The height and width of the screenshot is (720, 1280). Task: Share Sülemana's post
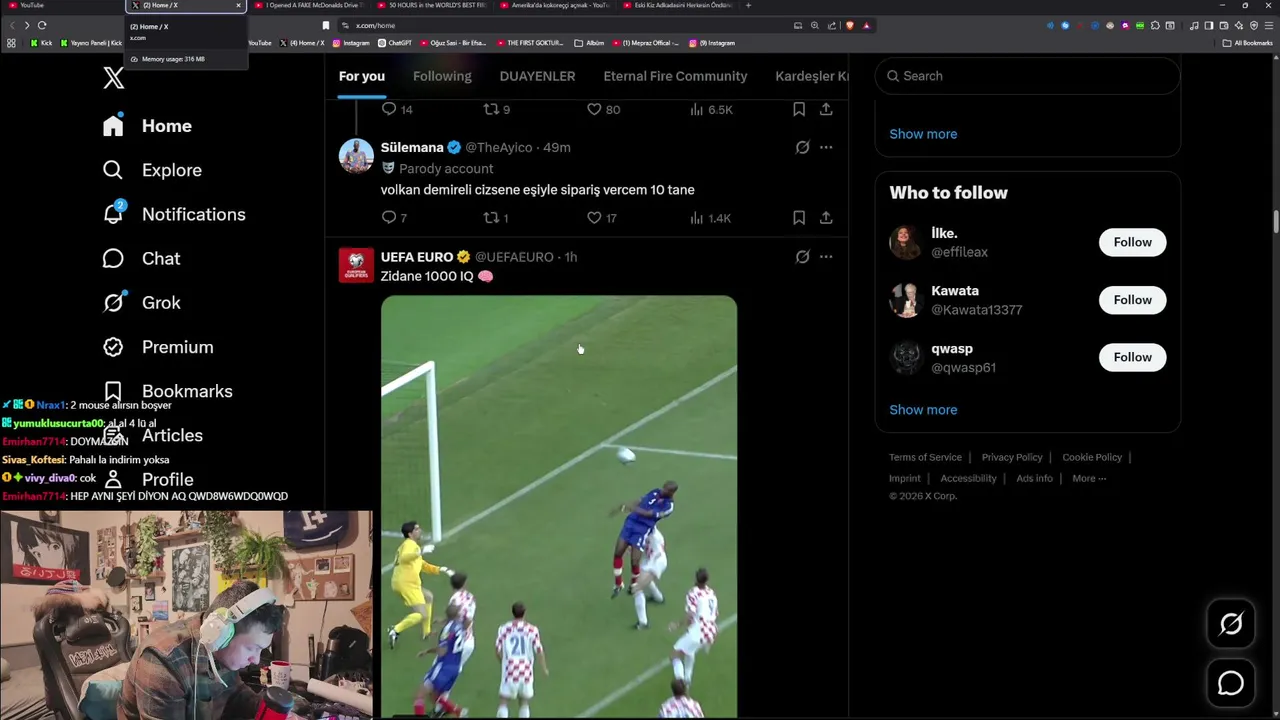[x=826, y=217]
